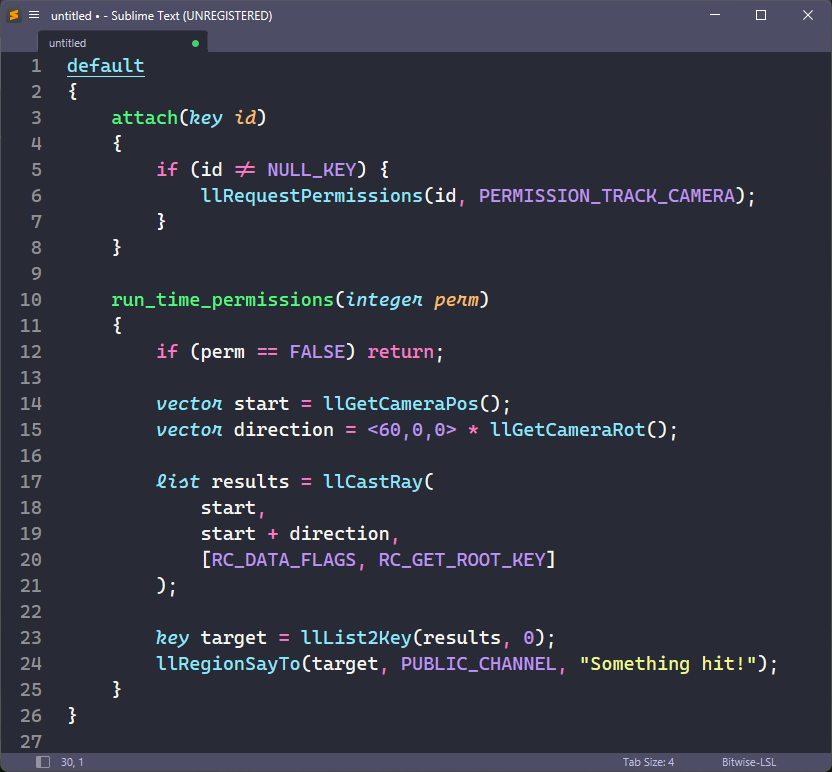Image resolution: width=832 pixels, height=772 pixels.
Task: Click llCastRay function on line 17
Action: point(372,482)
